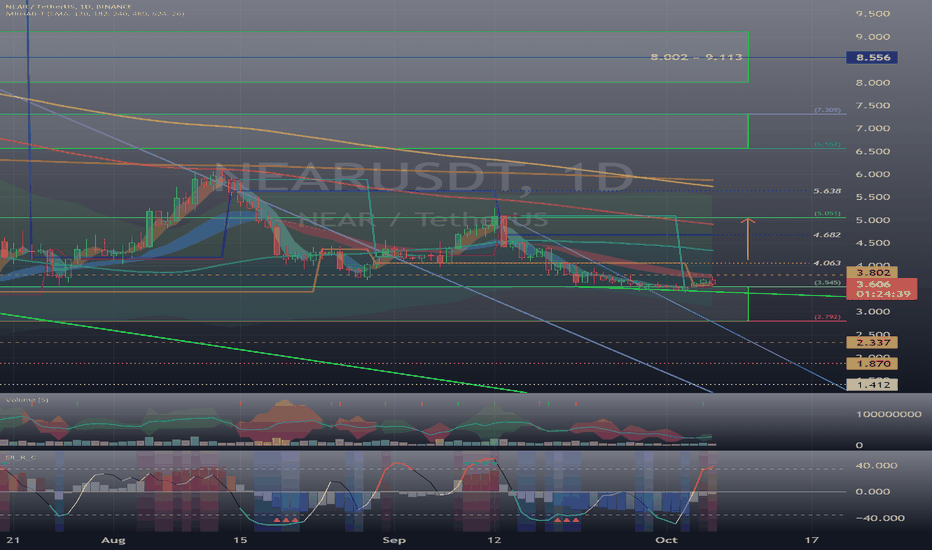The image size is (932, 550).
Task: Click the 3.000 price axis tick
Action: 873,312
